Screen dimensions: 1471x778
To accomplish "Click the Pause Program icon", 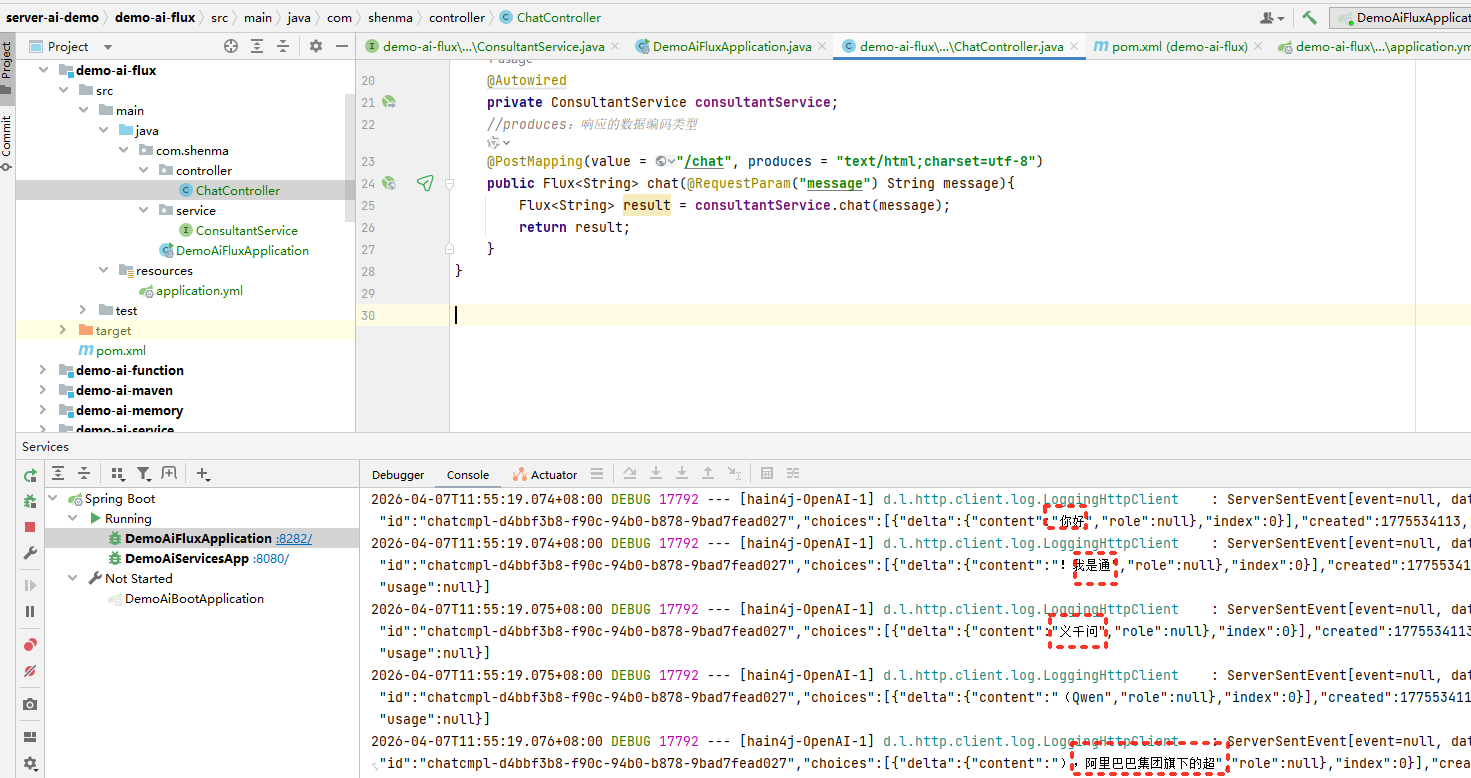I will click(30, 611).
